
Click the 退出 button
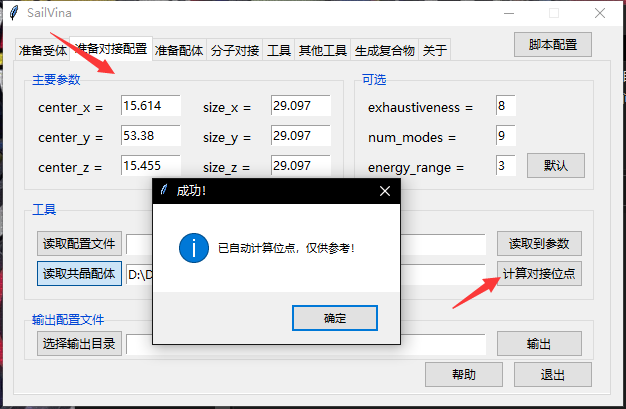553,374
